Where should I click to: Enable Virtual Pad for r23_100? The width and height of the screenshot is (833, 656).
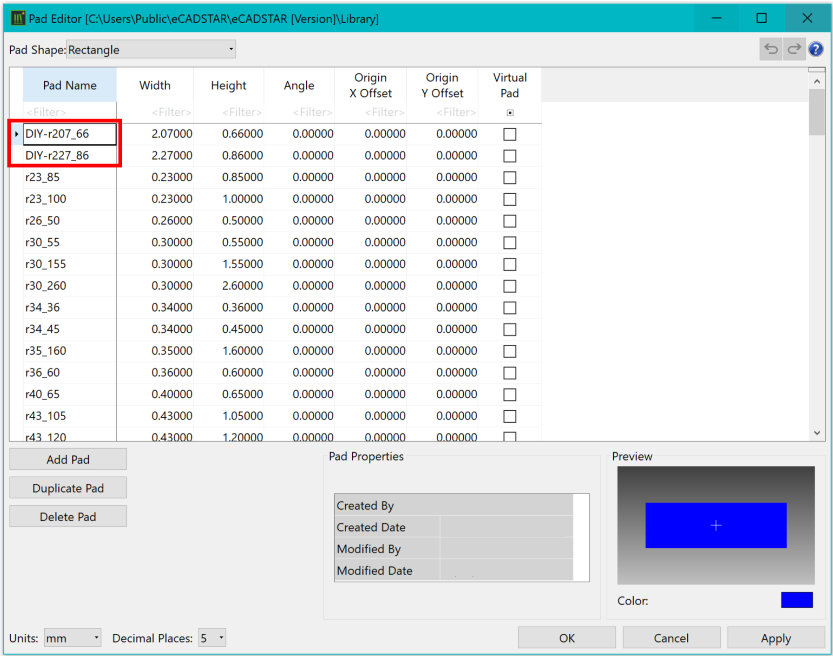pos(509,199)
